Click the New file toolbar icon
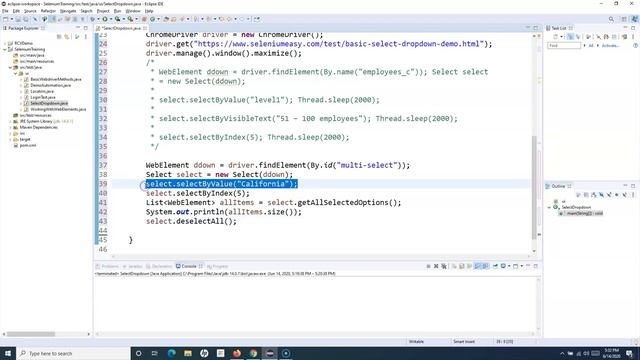The height and width of the screenshot is (360, 640). [5, 19]
